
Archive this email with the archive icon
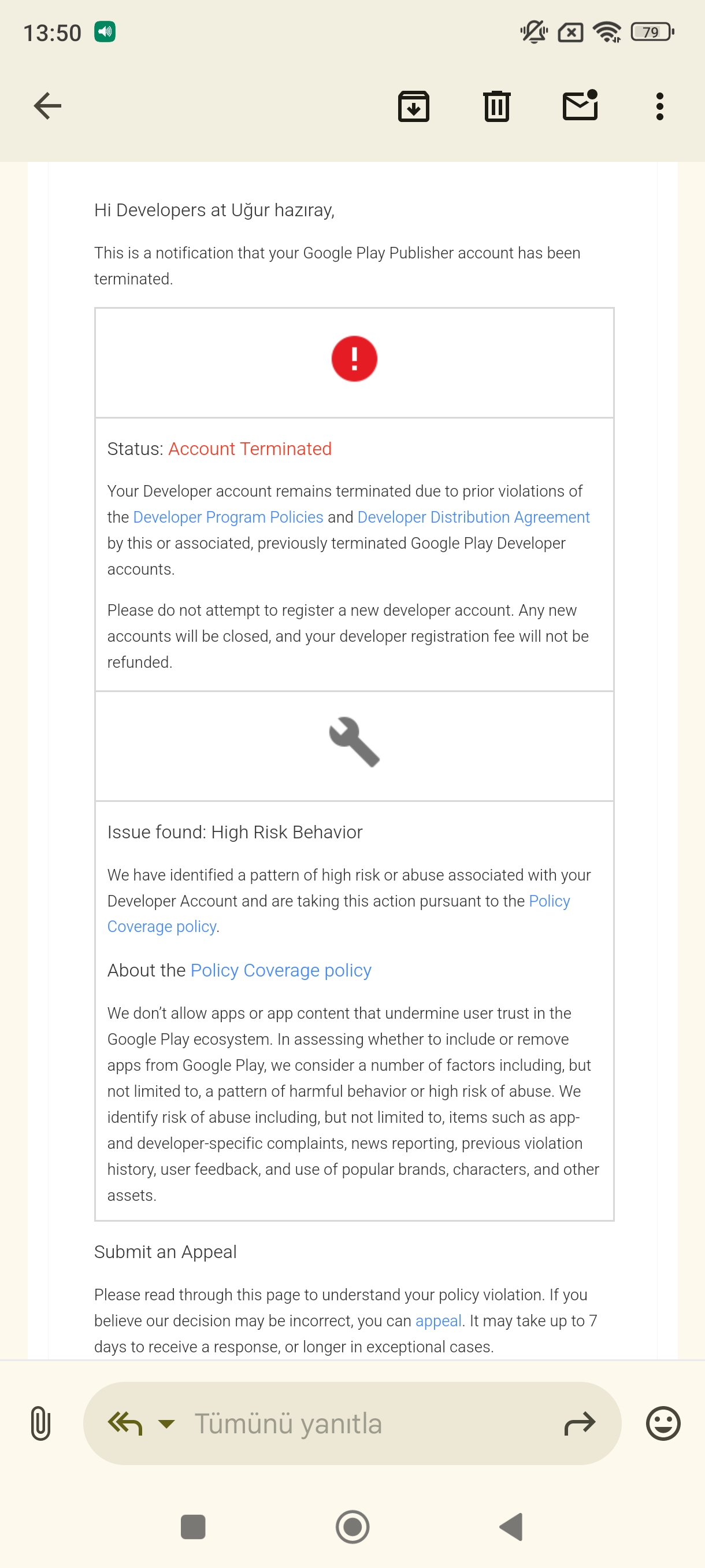coord(414,106)
